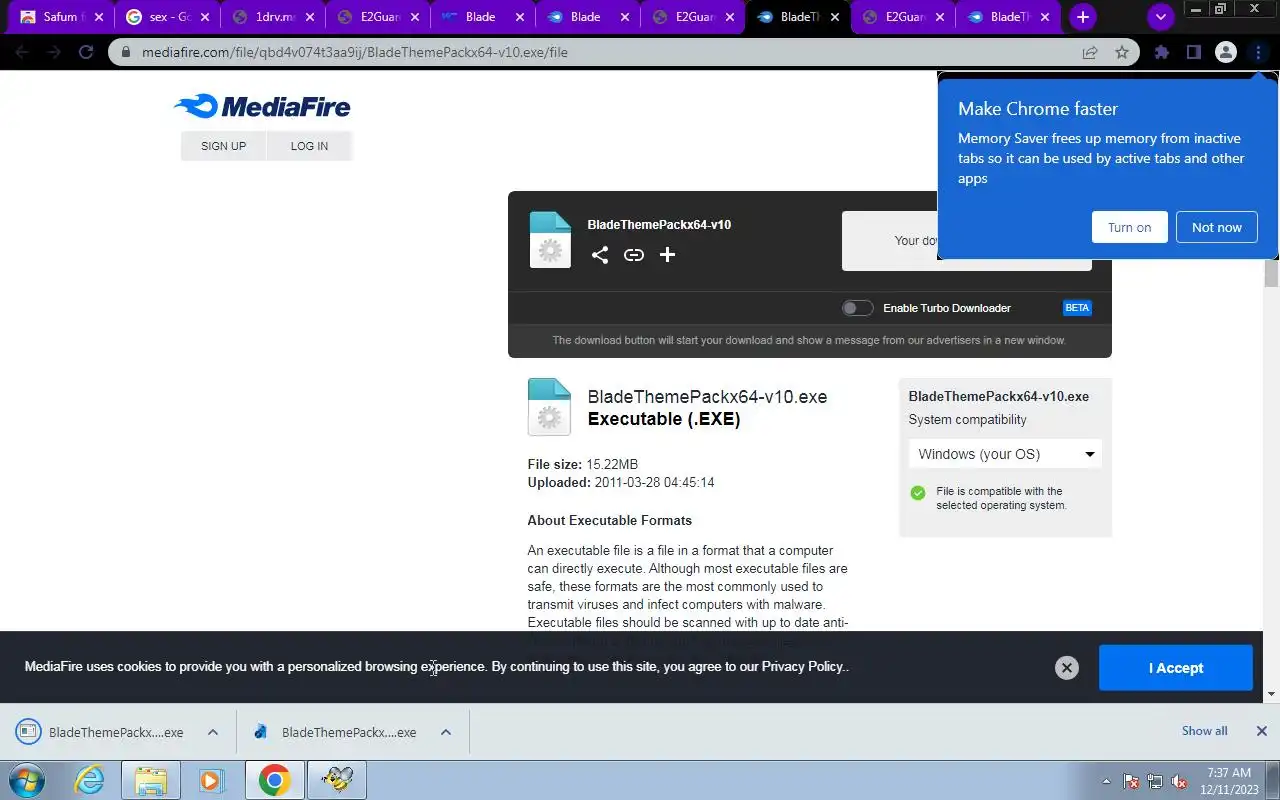1280x800 pixels.
Task: Show hidden system tray icons
Action: (x=1106, y=781)
